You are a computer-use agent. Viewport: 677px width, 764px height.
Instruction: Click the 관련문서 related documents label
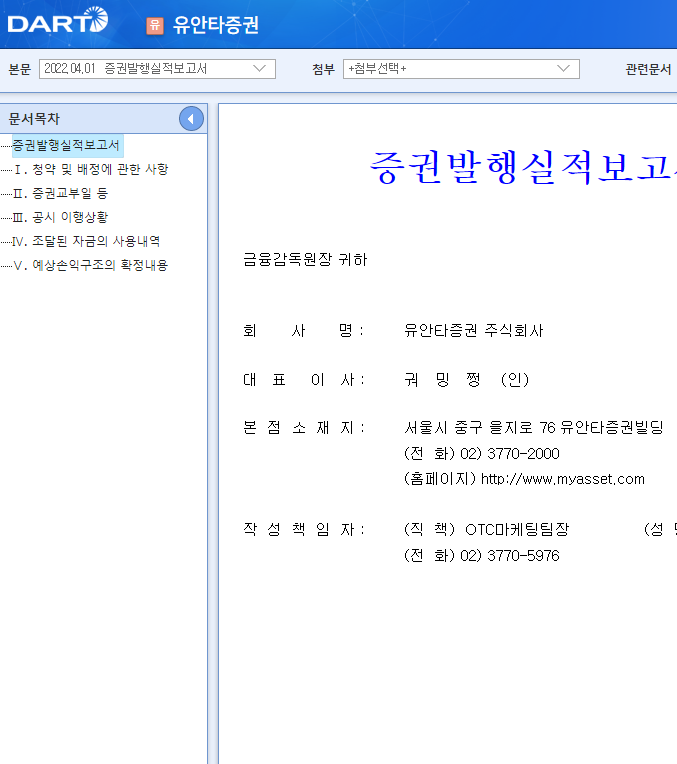coord(648,69)
